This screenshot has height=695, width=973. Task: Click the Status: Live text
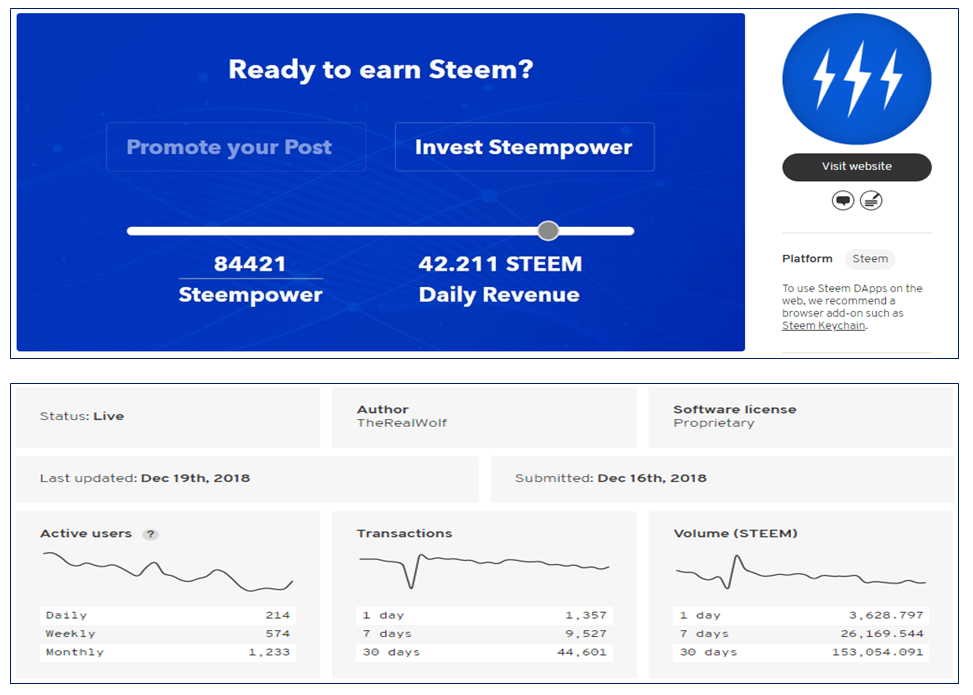[x=82, y=416]
